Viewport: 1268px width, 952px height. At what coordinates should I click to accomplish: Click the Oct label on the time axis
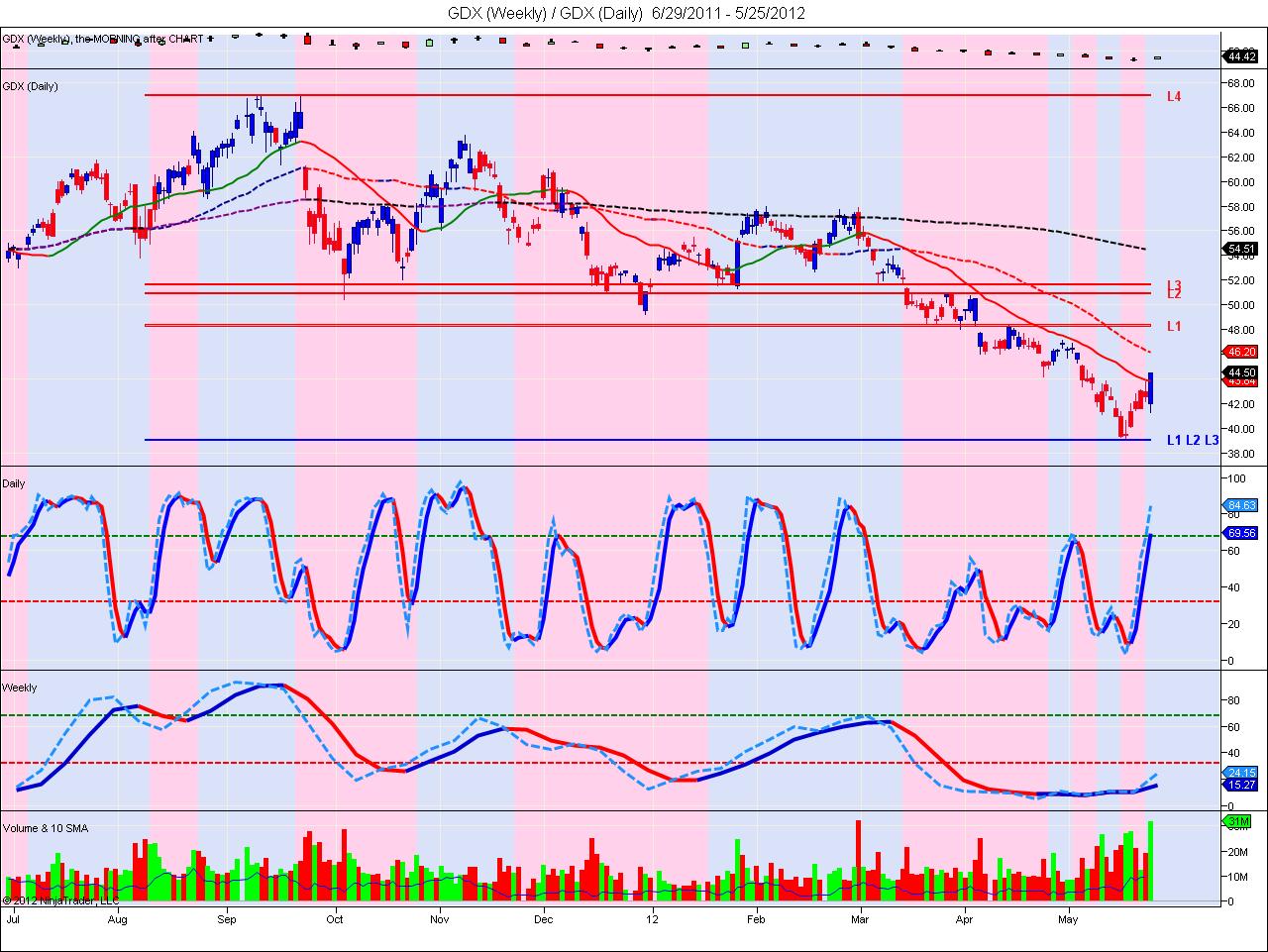tap(334, 918)
